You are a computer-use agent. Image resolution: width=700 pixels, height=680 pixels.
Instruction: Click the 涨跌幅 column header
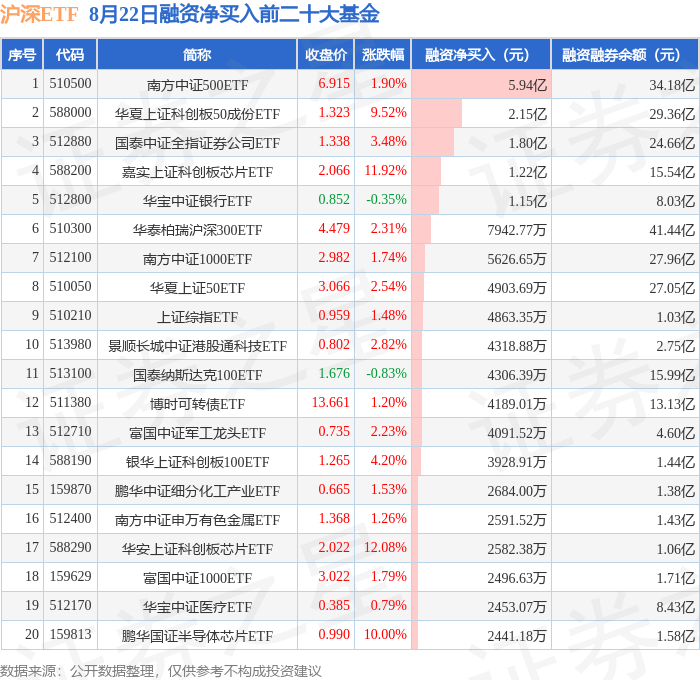pos(383,54)
